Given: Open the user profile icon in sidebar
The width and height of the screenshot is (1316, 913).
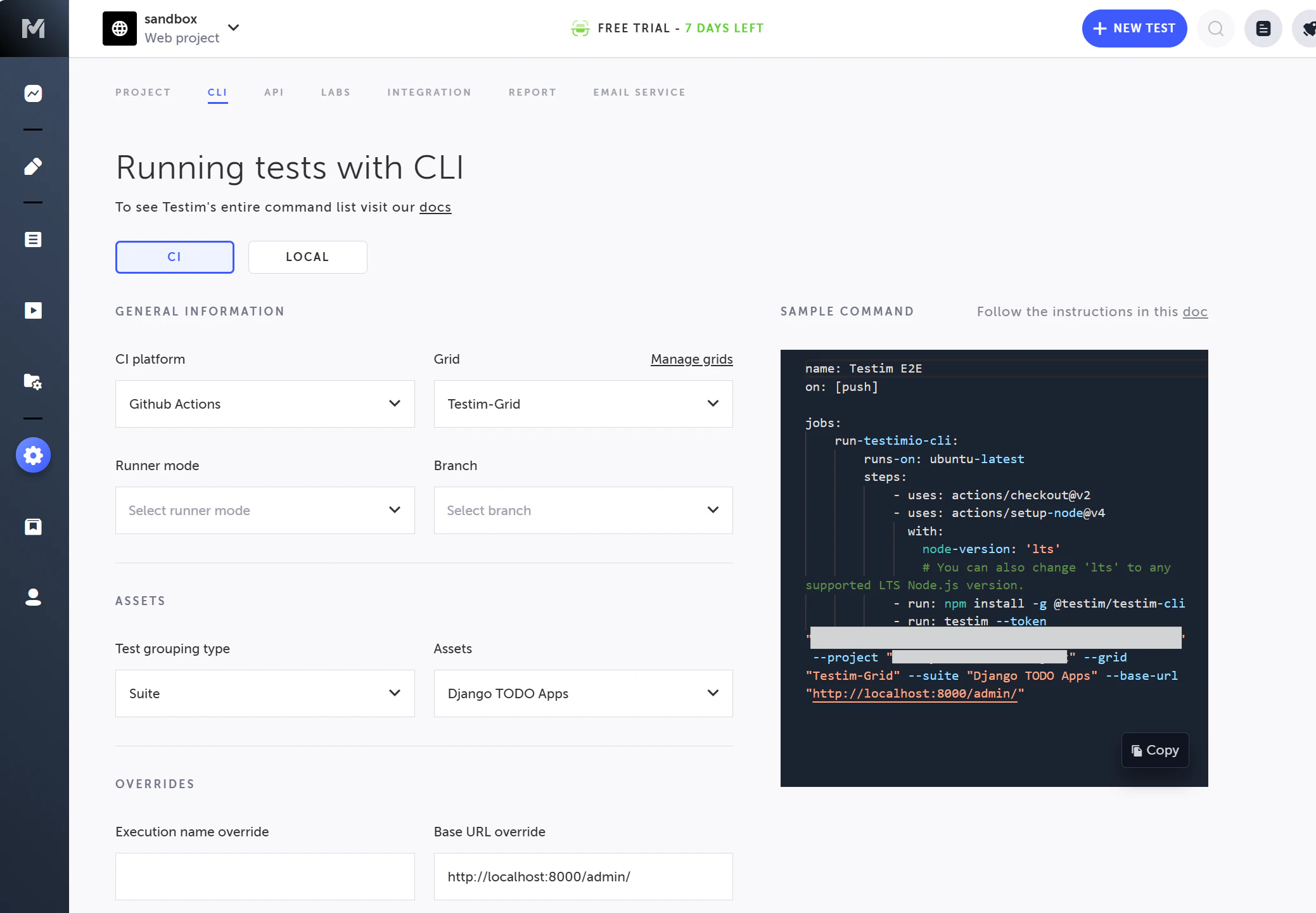Looking at the screenshot, I should coord(33,597).
